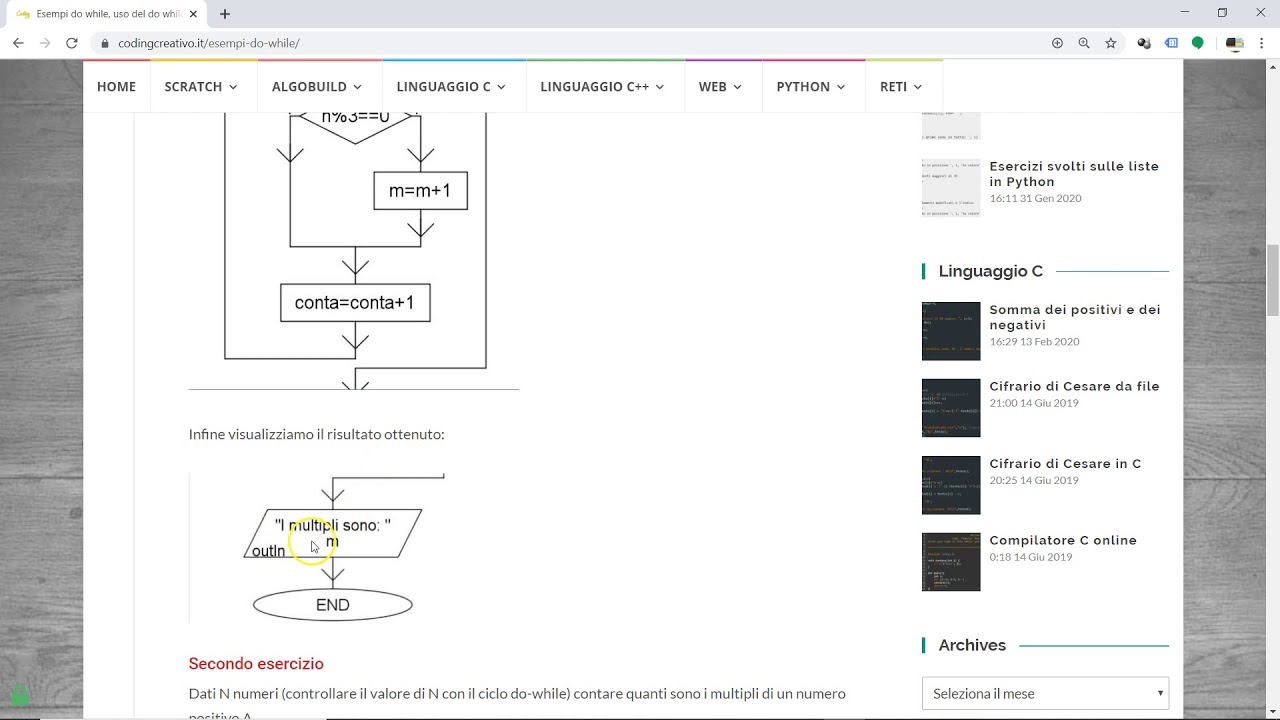Image resolution: width=1280 pixels, height=720 pixels.
Task: Expand the WEB dropdown menu
Action: pos(721,87)
